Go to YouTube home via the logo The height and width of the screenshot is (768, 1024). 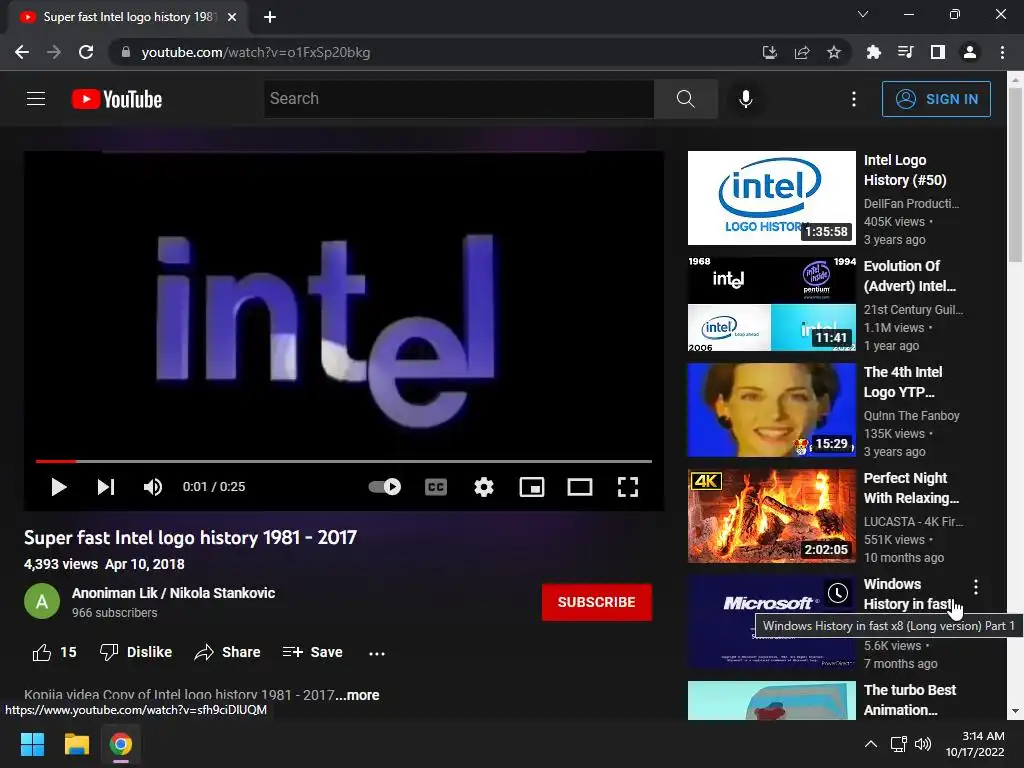(117, 99)
